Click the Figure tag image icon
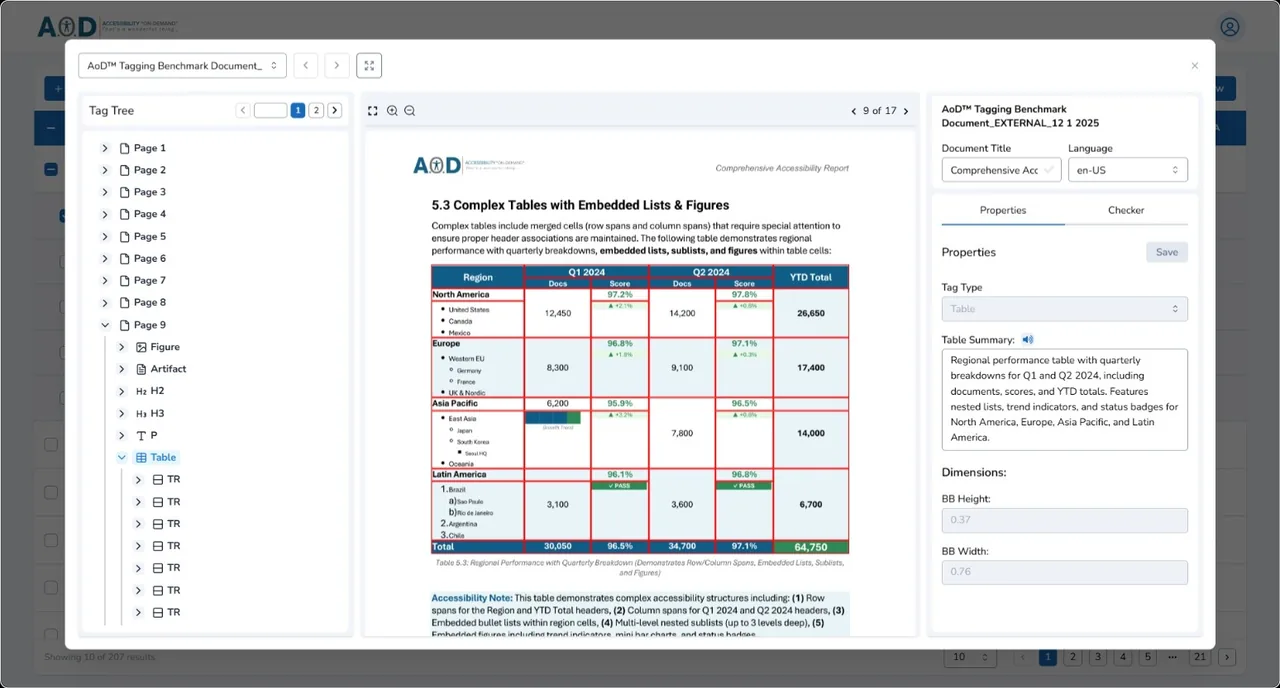 [x=141, y=347]
